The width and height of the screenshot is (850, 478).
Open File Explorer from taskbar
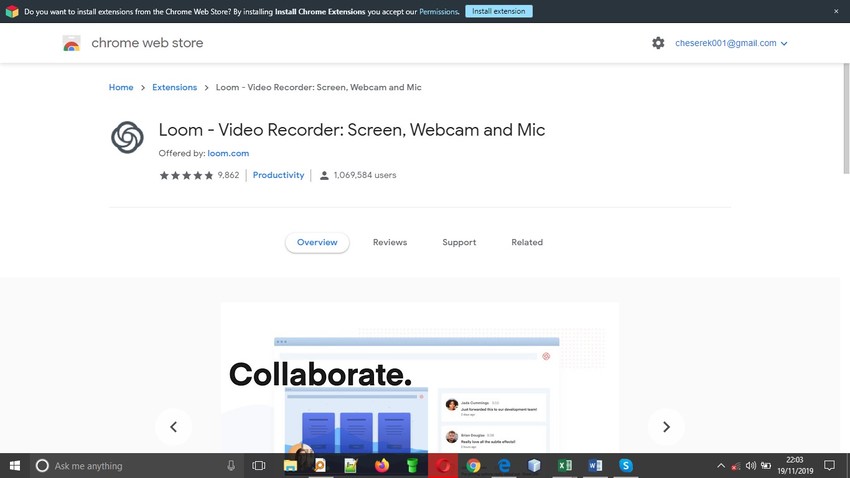tap(291, 466)
